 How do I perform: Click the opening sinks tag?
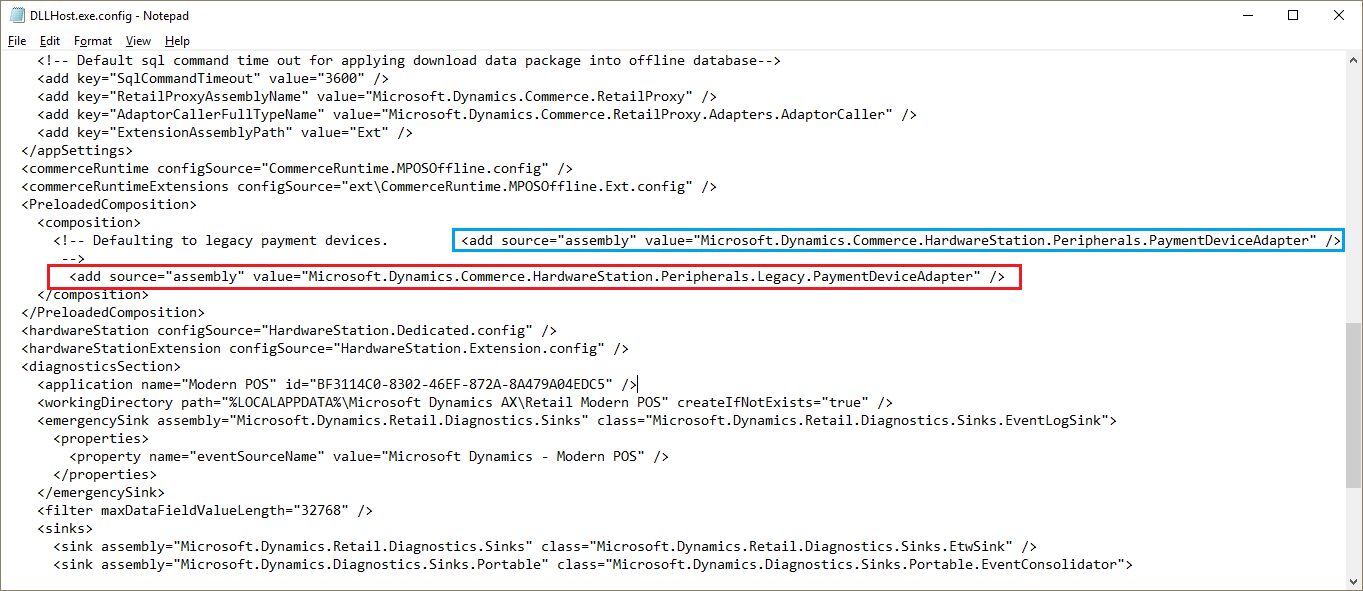pyautogui.click(x=65, y=528)
